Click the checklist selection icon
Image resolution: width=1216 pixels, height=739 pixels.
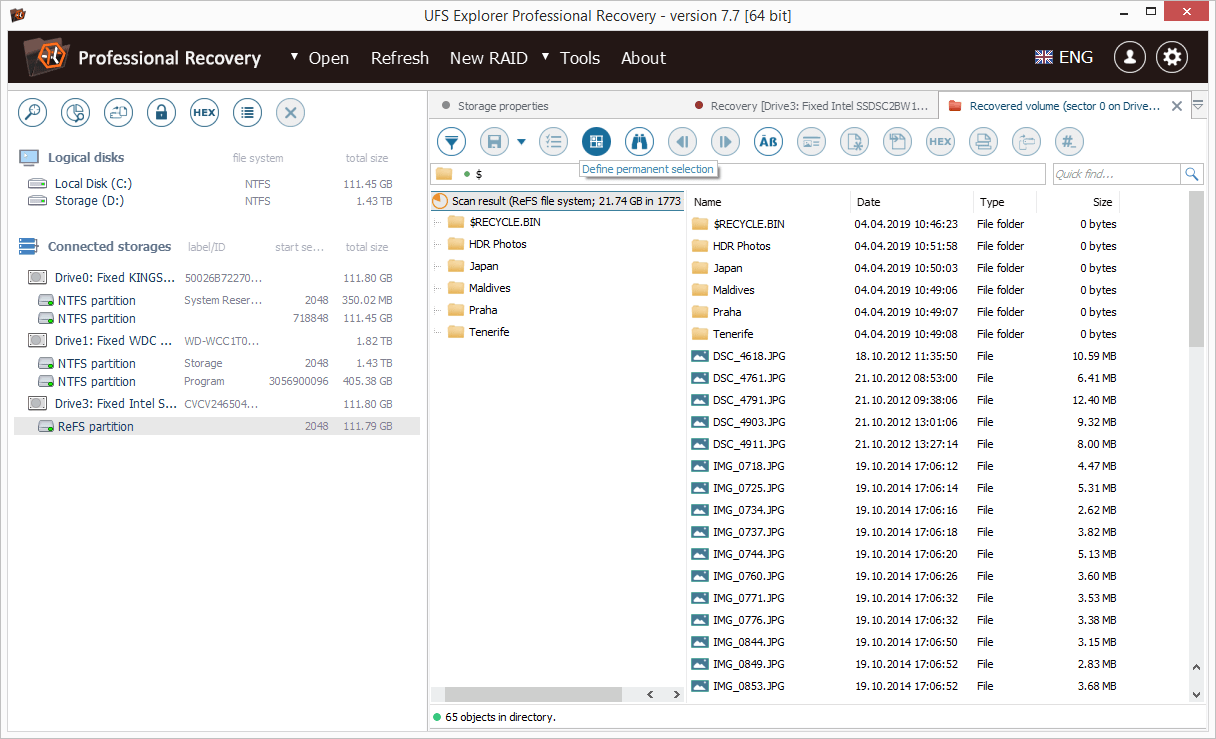pos(553,142)
